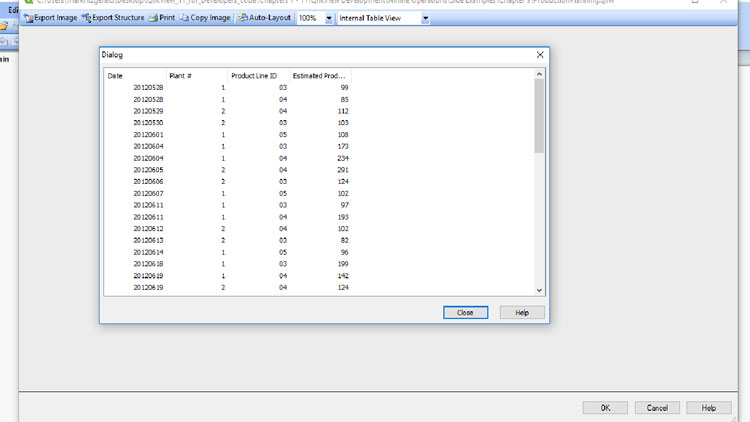Click the estimated production value 82
750x422 pixels.
click(344, 240)
